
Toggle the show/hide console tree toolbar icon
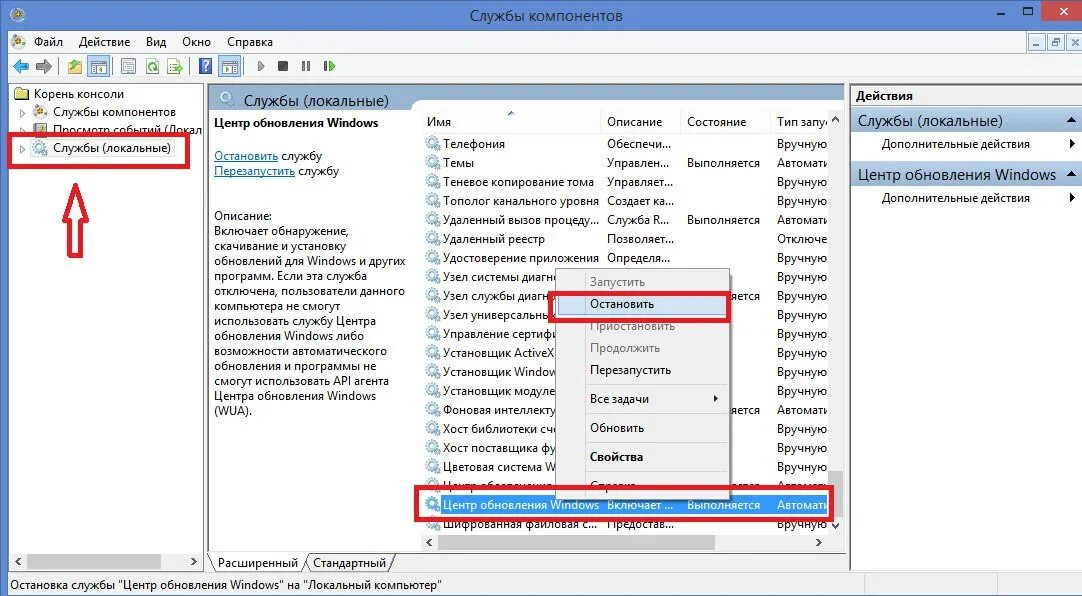tap(99, 66)
